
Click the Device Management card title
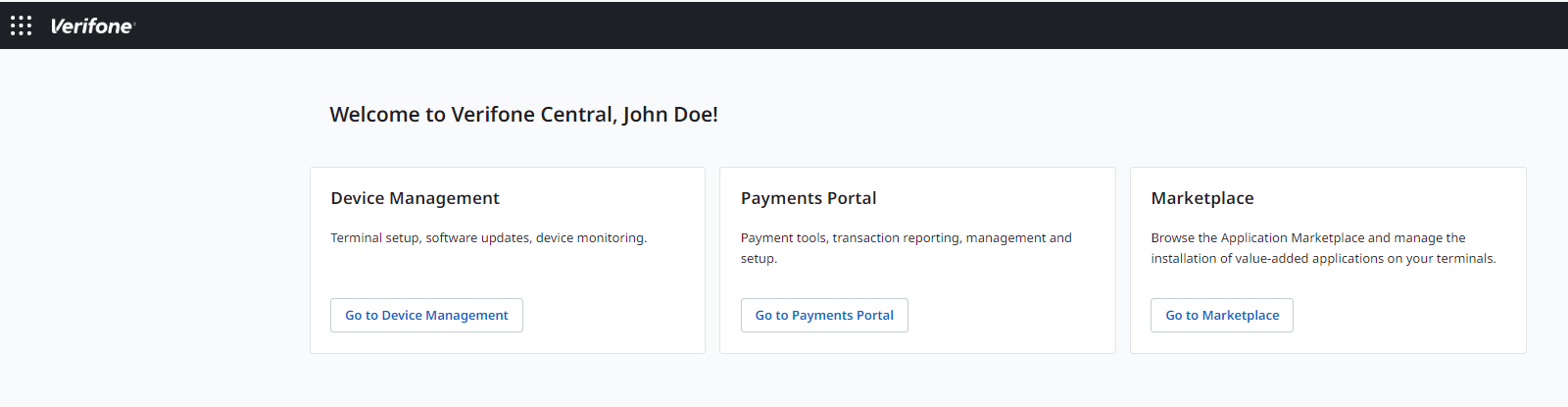(x=415, y=198)
